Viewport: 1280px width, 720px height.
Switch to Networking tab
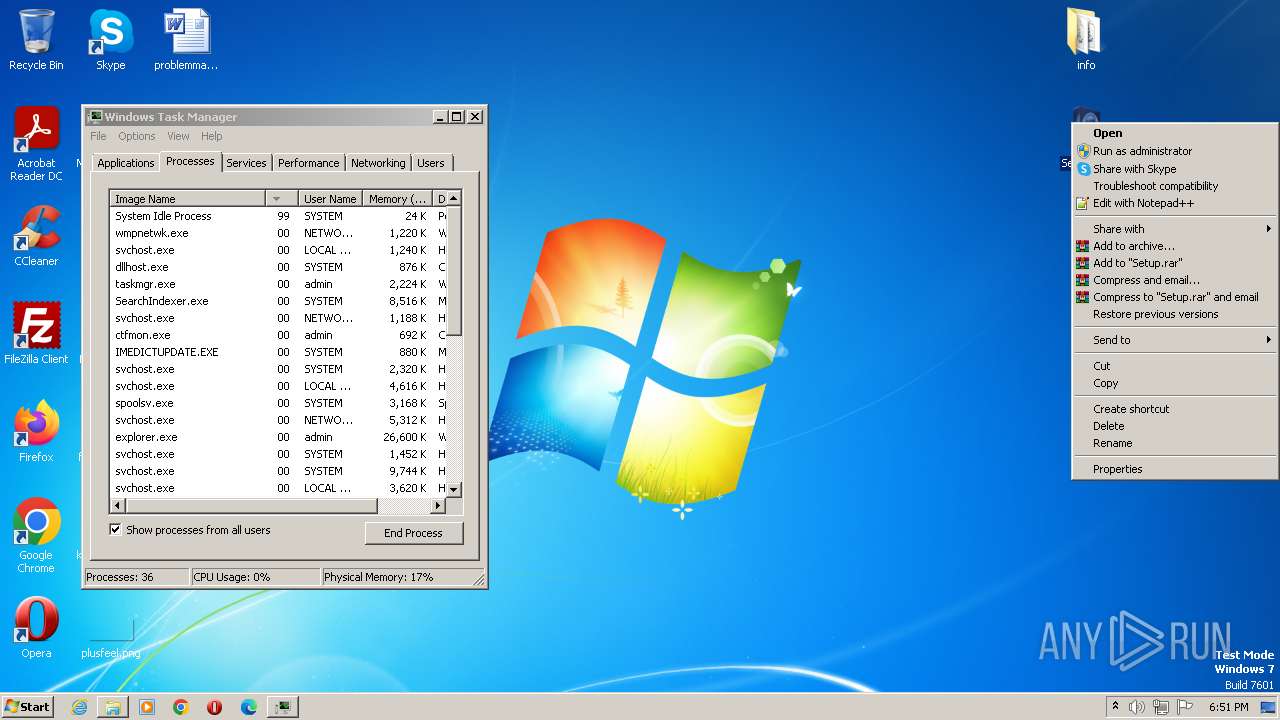click(378, 163)
